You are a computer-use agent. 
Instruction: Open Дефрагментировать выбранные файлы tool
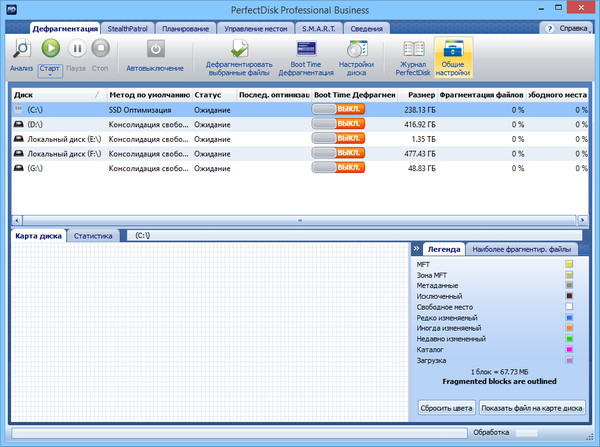[x=238, y=48]
